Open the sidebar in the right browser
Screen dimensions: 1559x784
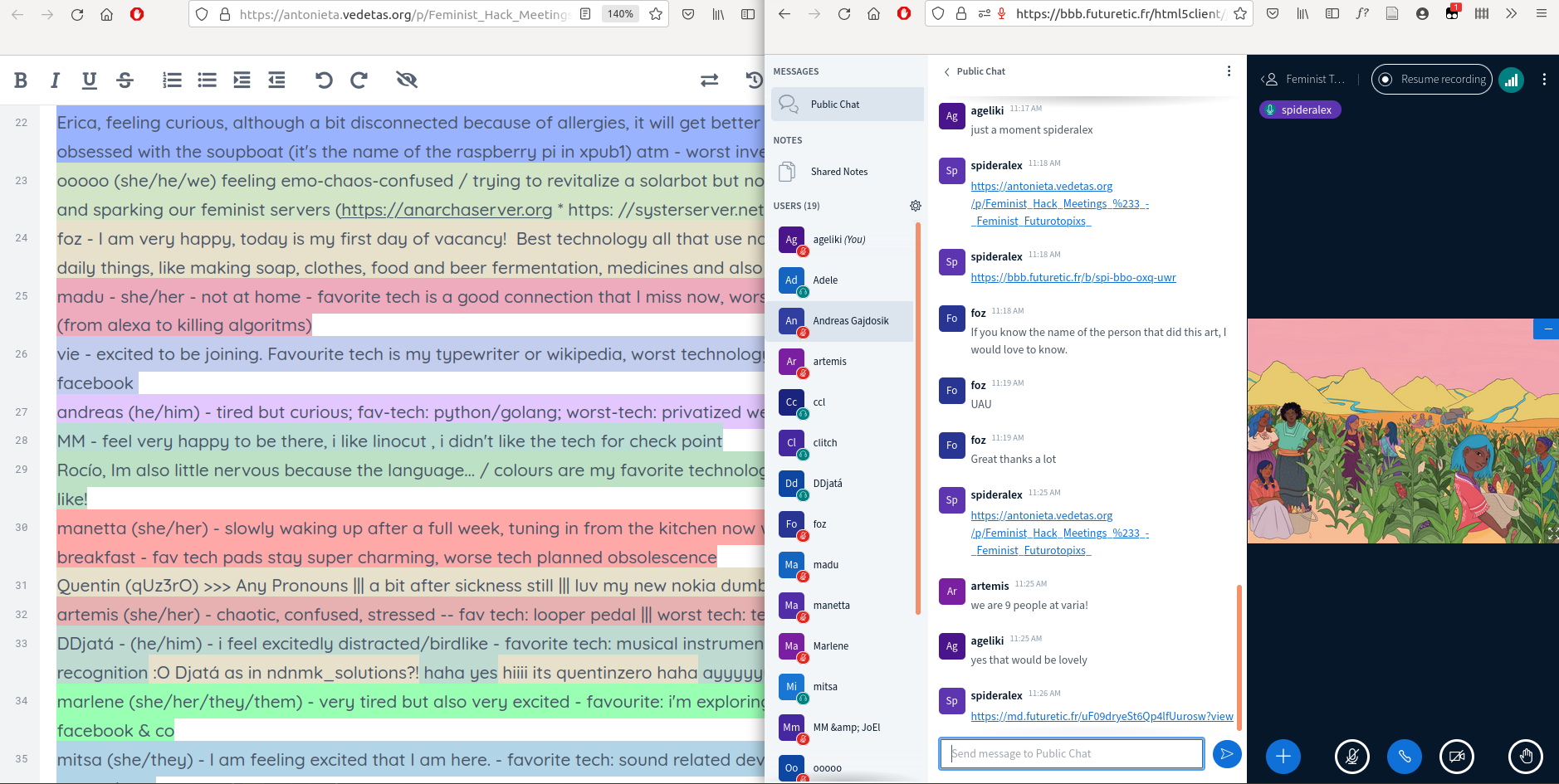(1332, 14)
